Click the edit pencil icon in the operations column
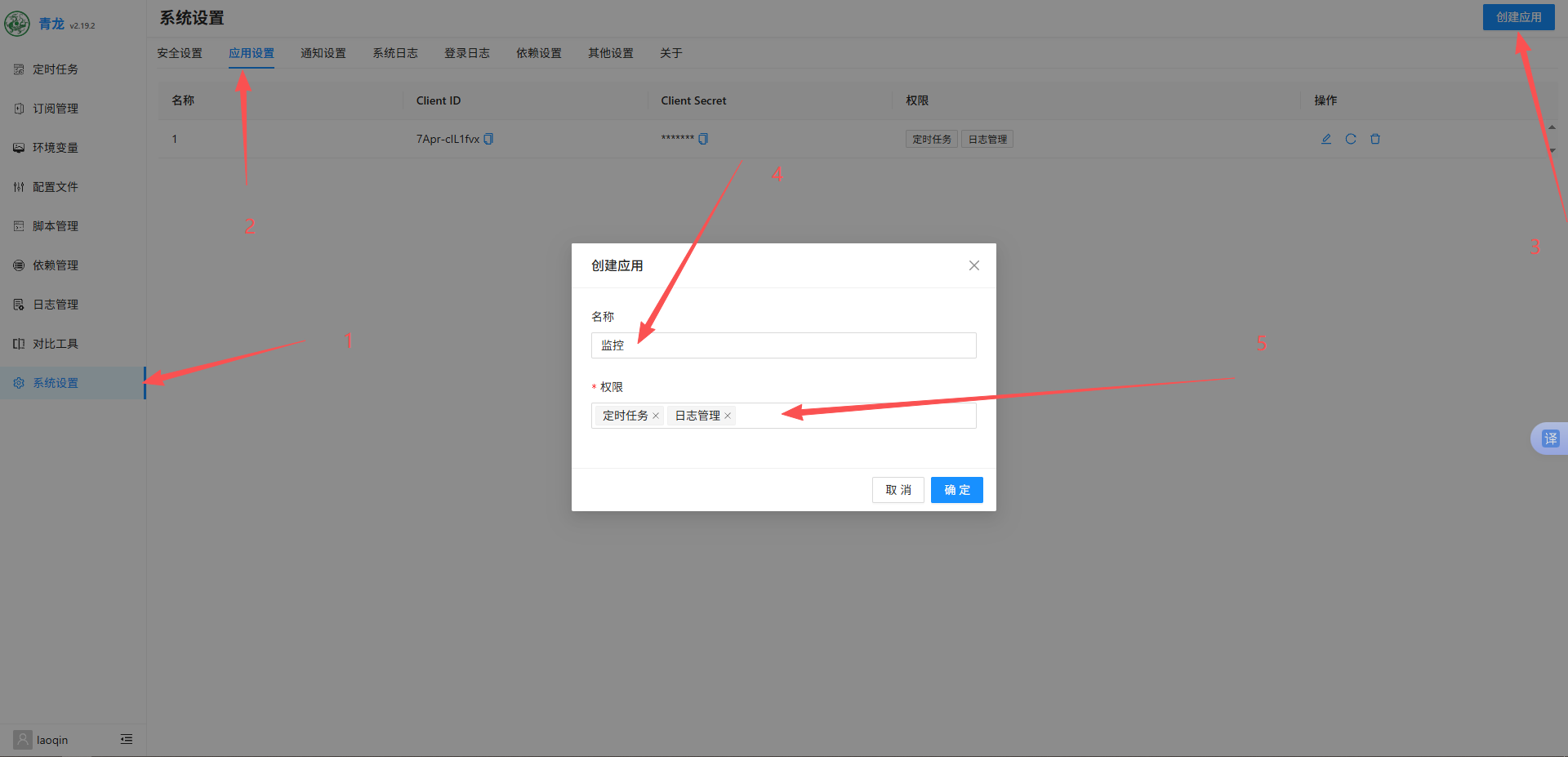 click(x=1326, y=139)
